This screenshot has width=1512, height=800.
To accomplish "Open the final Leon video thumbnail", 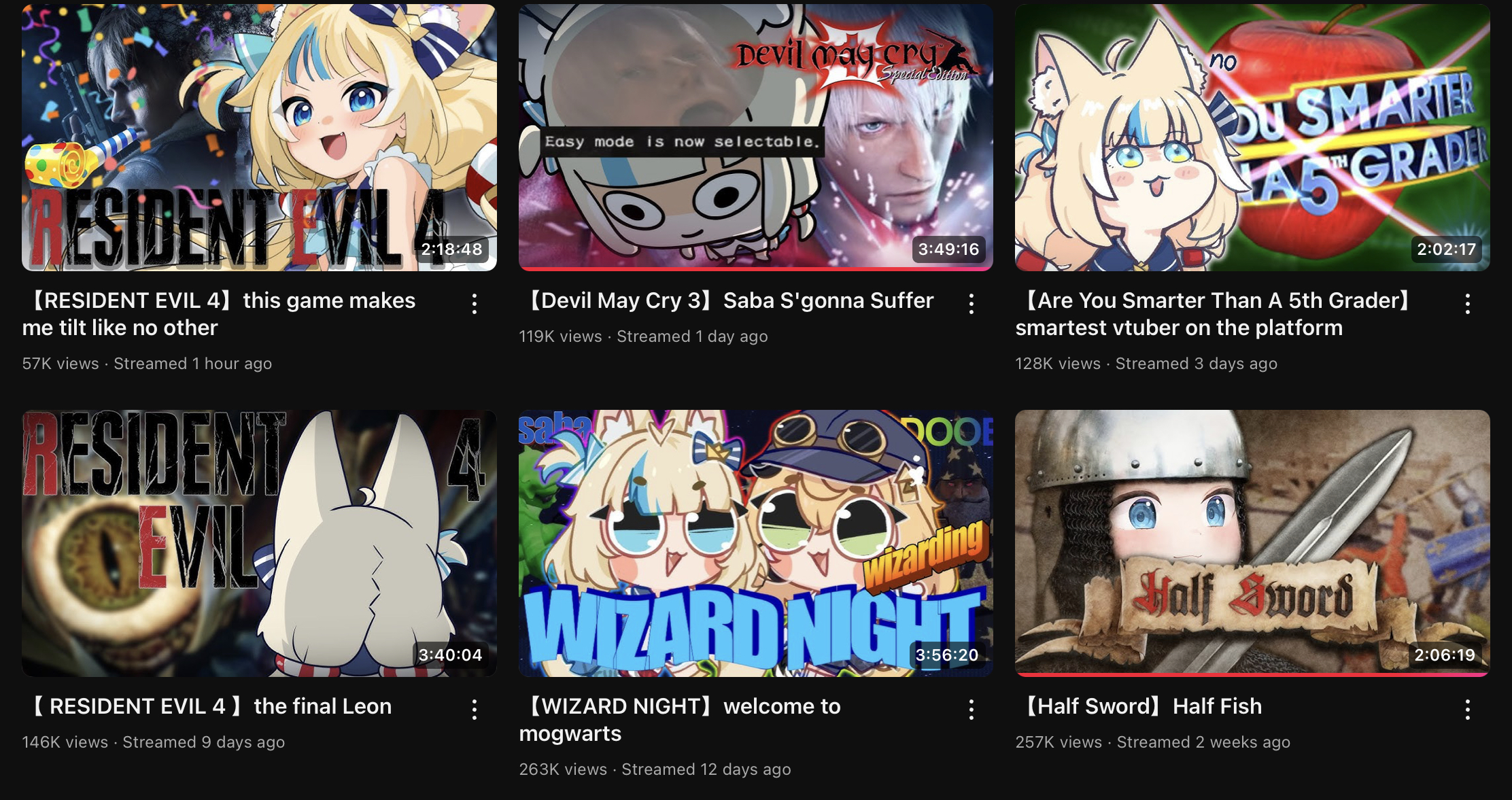I will 259,543.
